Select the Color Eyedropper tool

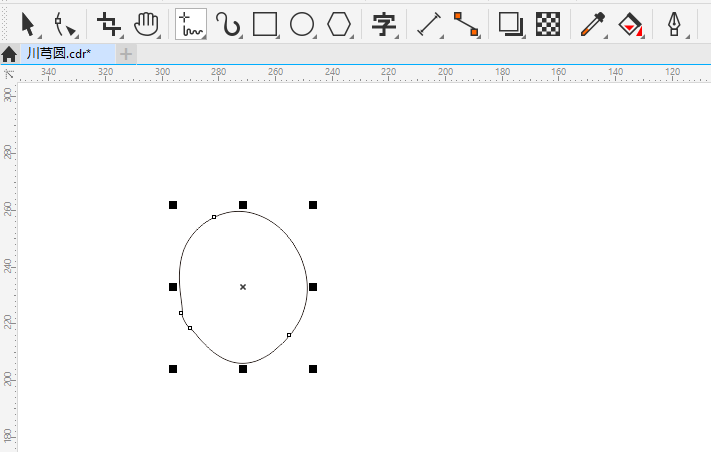[x=593, y=24]
